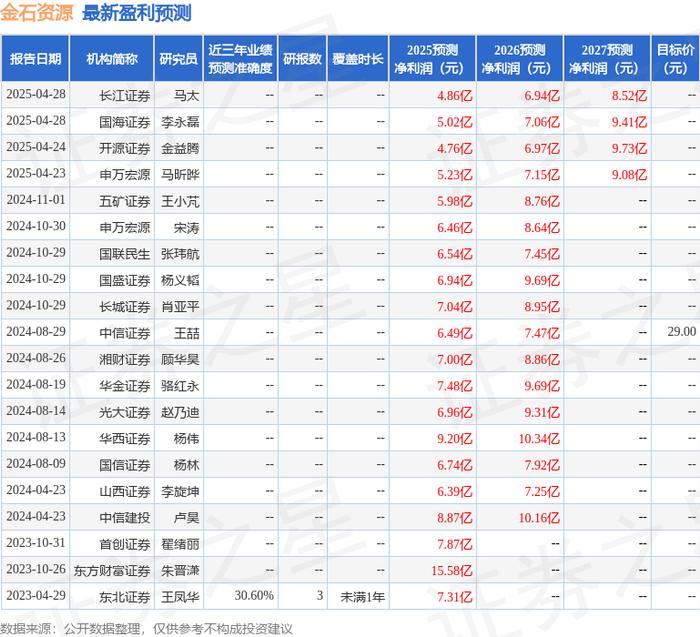This screenshot has height=637, width=700.
Task: Click report date 2024-08-29
Action: pyautogui.click(x=36, y=332)
